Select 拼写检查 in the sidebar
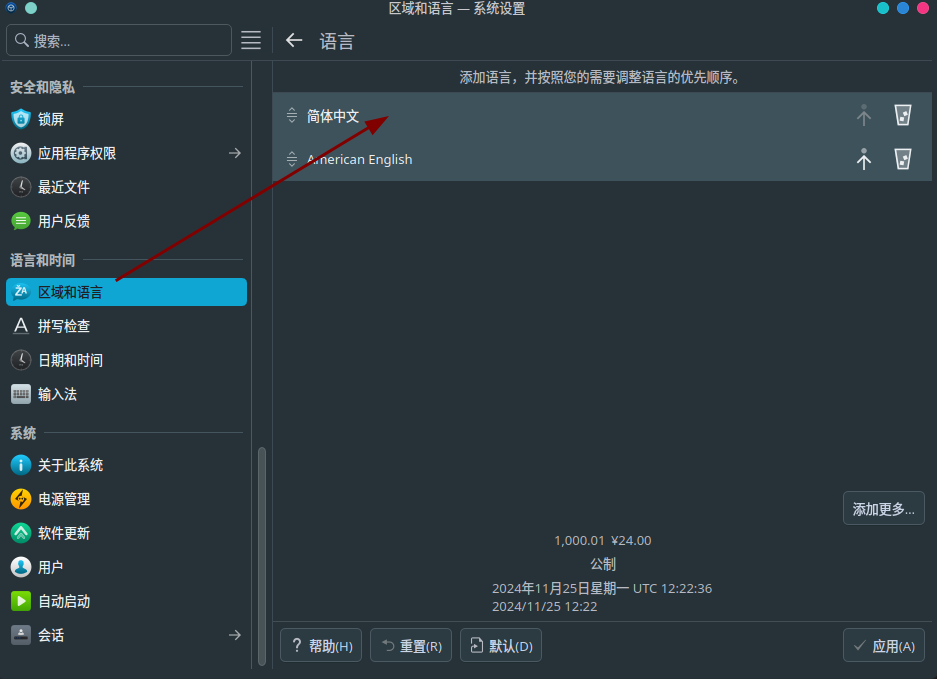937x679 pixels. tap(126, 326)
